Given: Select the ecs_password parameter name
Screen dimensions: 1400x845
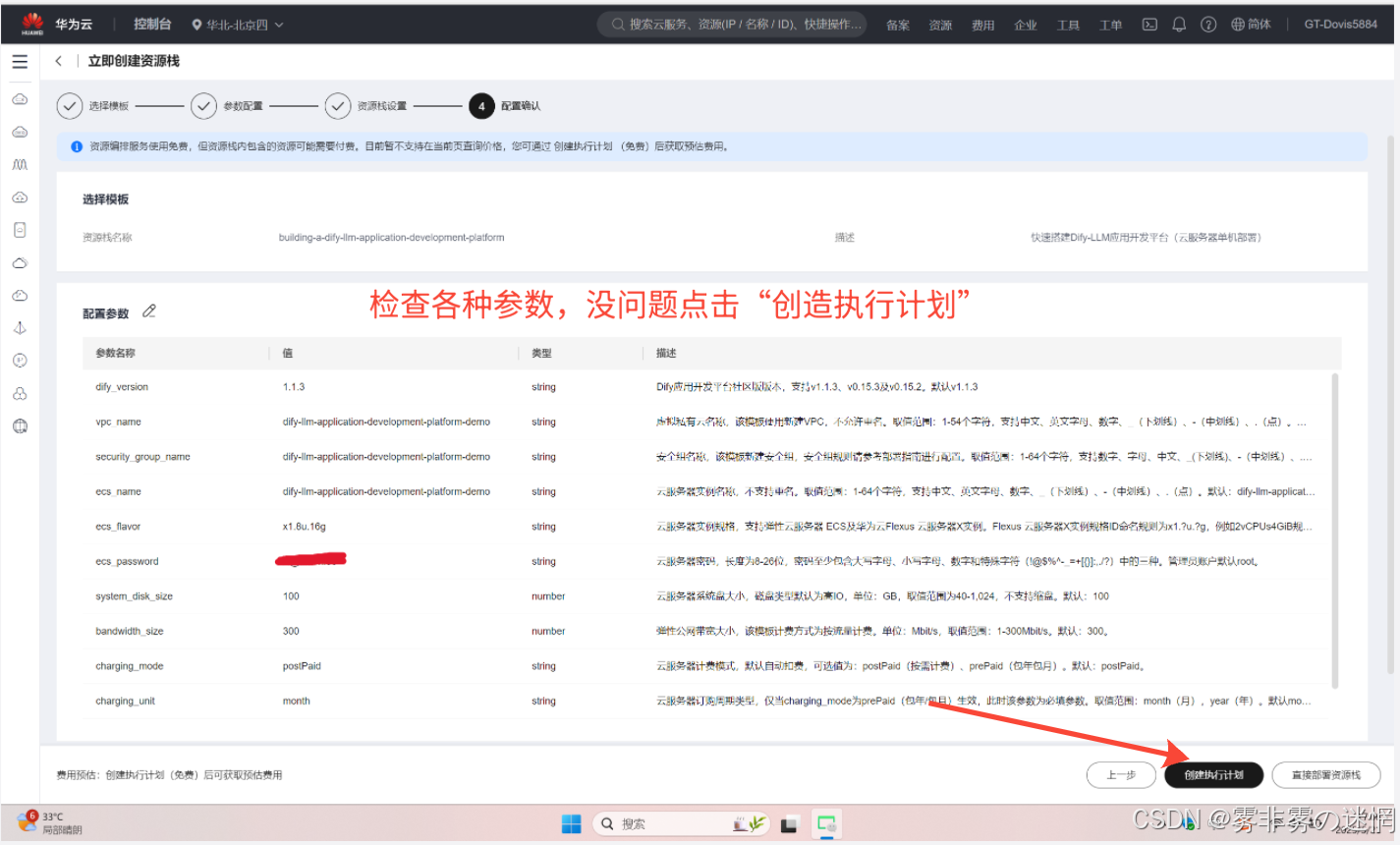Looking at the screenshot, I should tap(127, 562).
